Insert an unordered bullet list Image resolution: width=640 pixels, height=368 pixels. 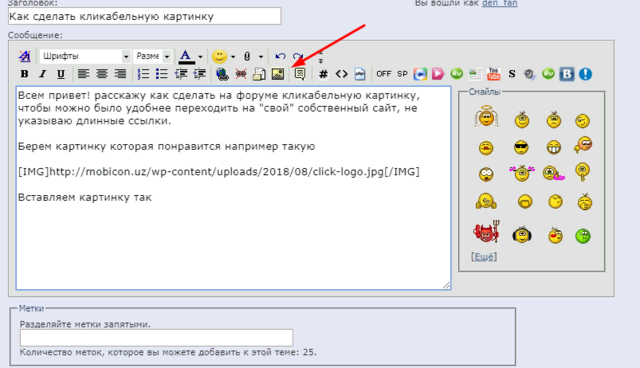pyautogui.click(x=162, y=74)
